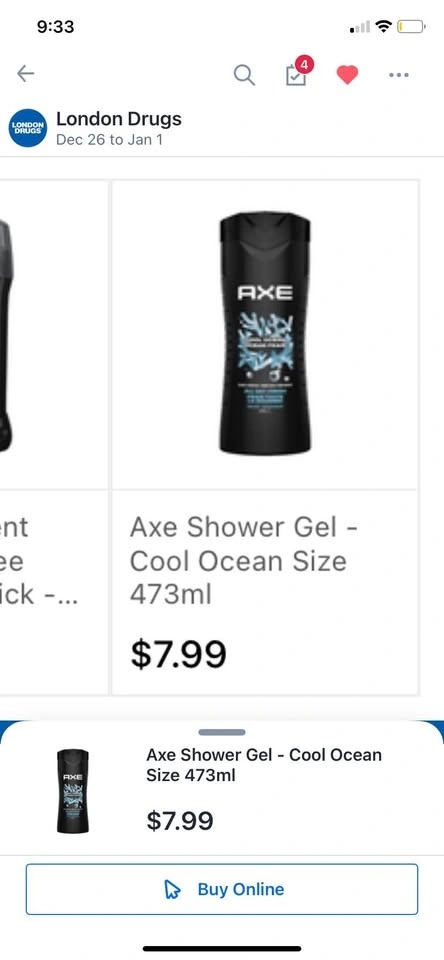Tap the back arrow icon
The height and width of the screenshot is (960, 444).
[x=25, y=74]
